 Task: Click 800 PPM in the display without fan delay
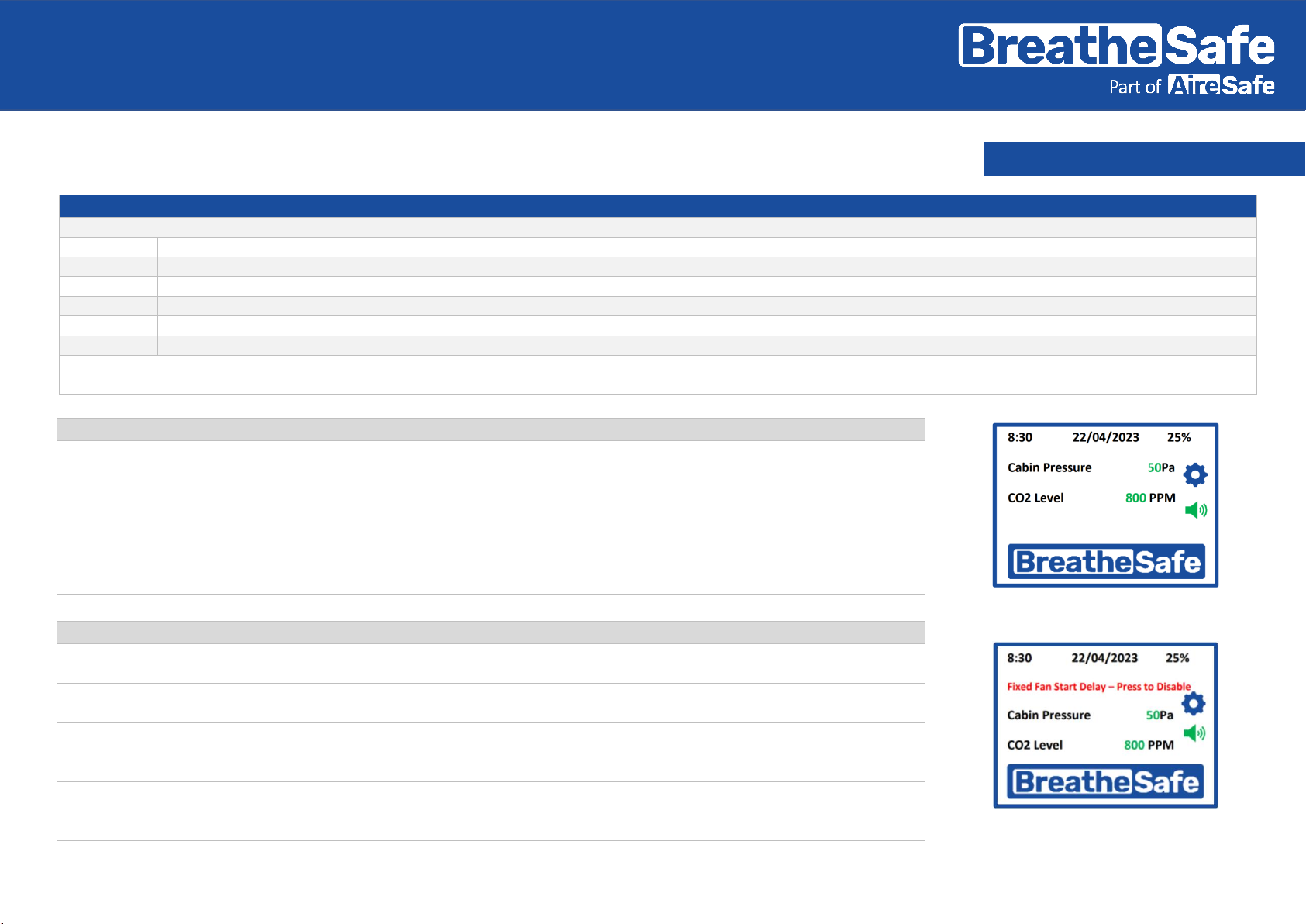click(1150, 498)
